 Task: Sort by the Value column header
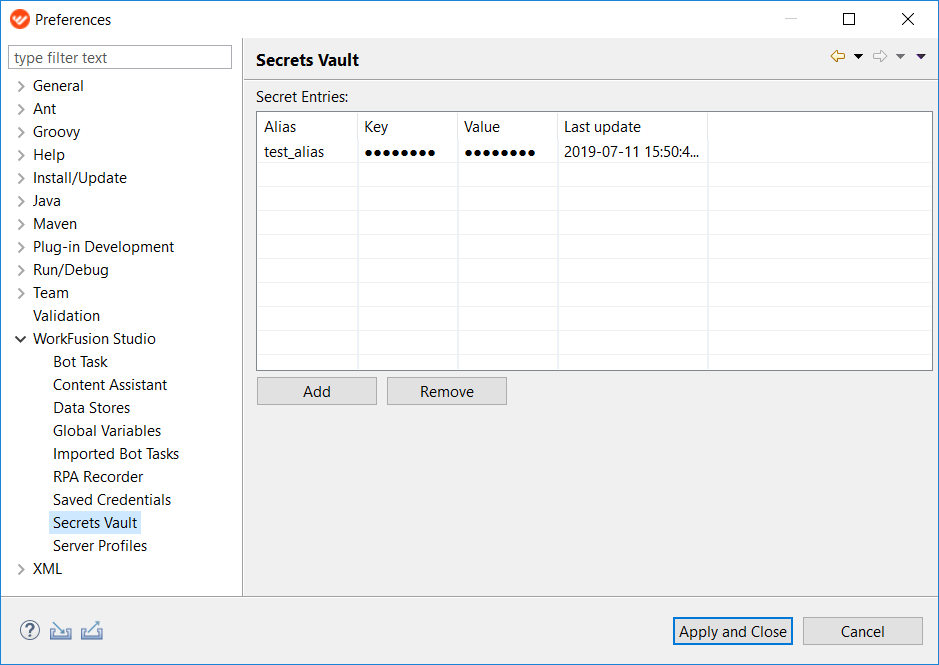click(508, 127)
